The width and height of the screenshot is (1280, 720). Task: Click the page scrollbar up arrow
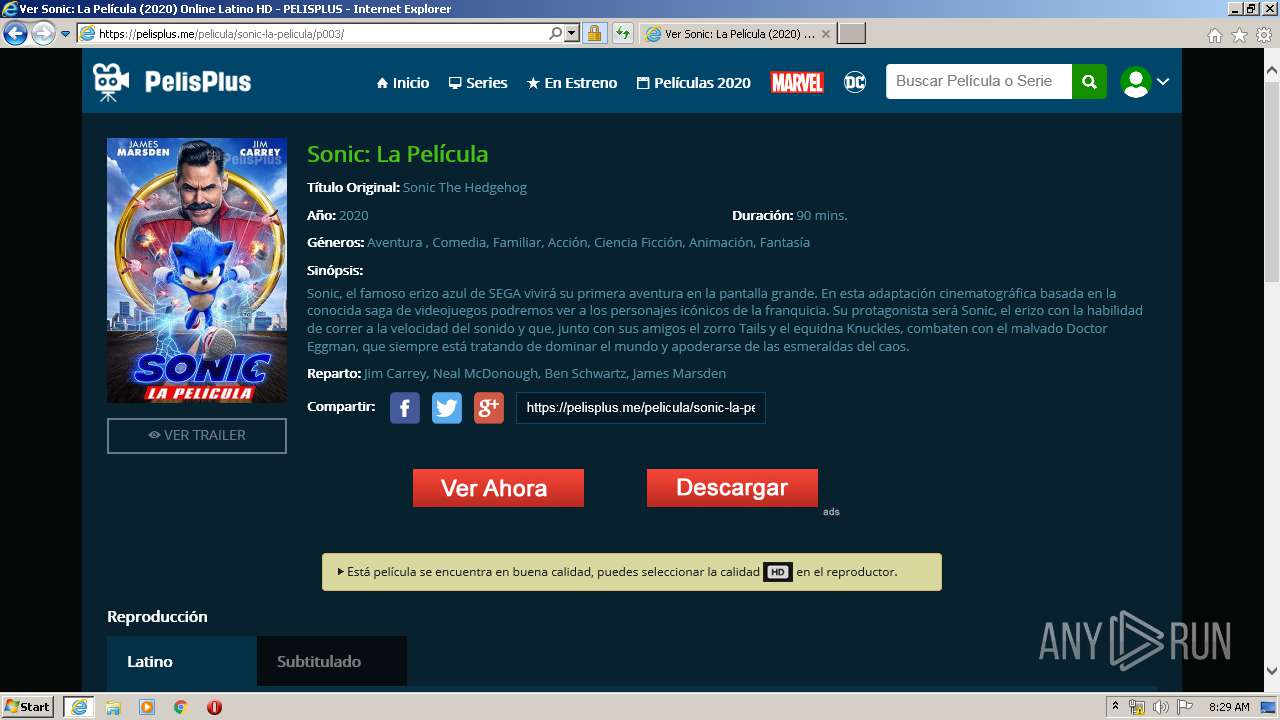click(1272, 71)
